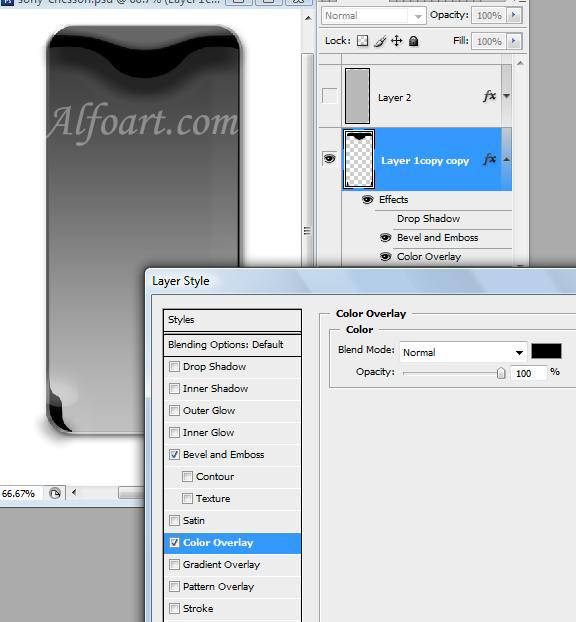Collapse Layer 1copy copy effects arrow
The width and height of the screenshot is (576, 622).
click(507, 159)
